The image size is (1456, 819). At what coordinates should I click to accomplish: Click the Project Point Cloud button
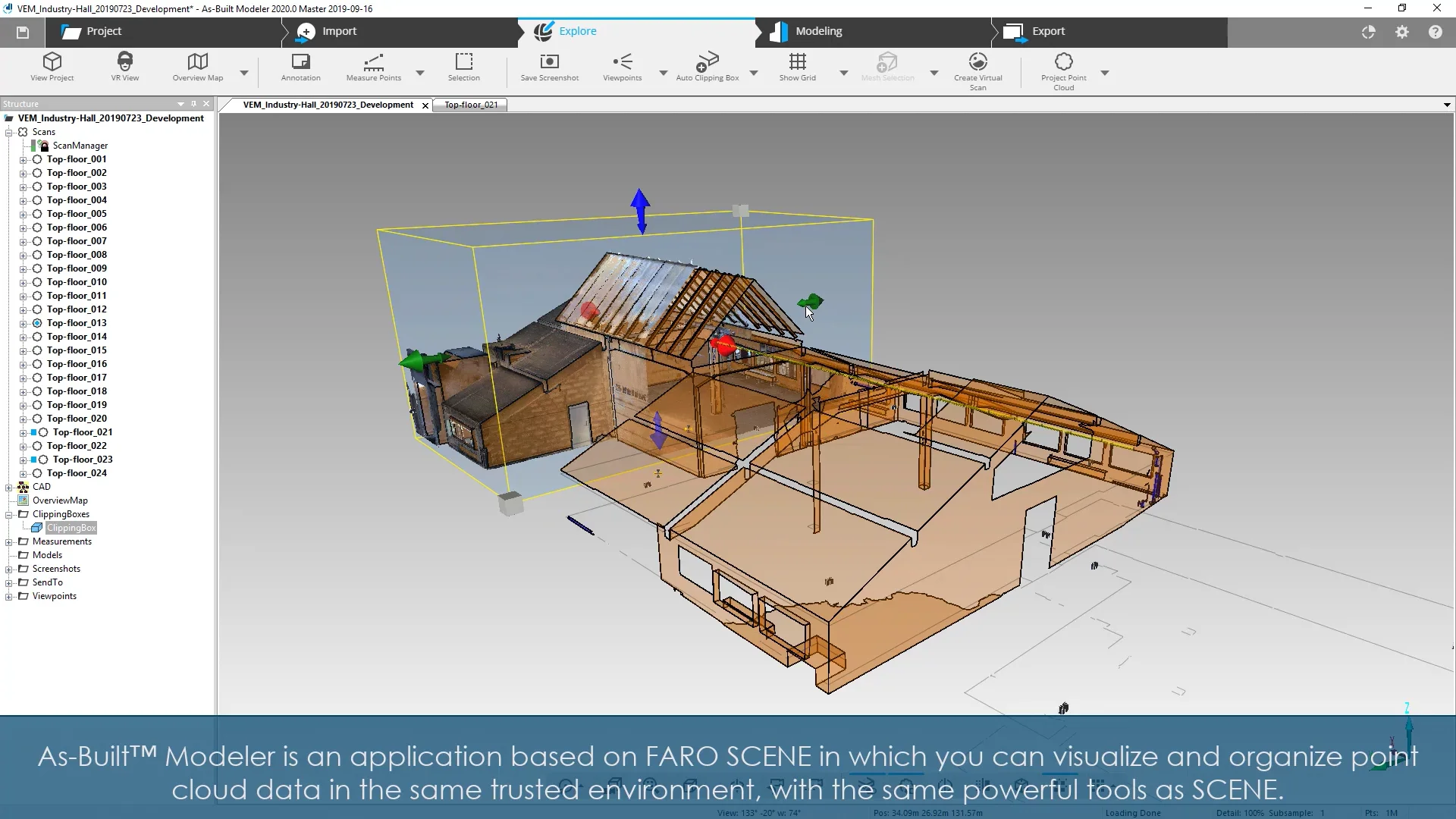click(1063, 62)
